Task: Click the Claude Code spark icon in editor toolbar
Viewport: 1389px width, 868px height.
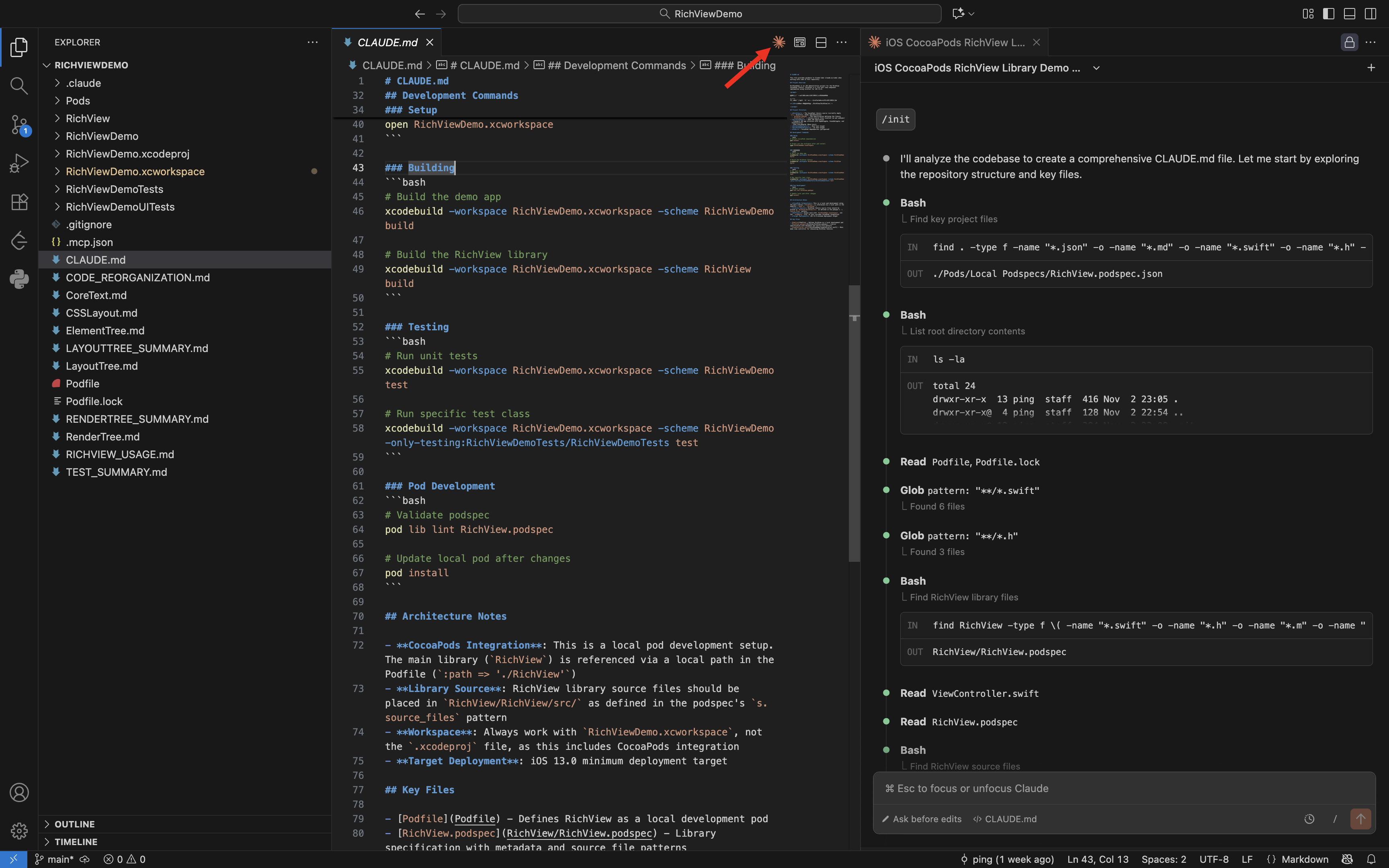Action: click(x=779, y=43)
